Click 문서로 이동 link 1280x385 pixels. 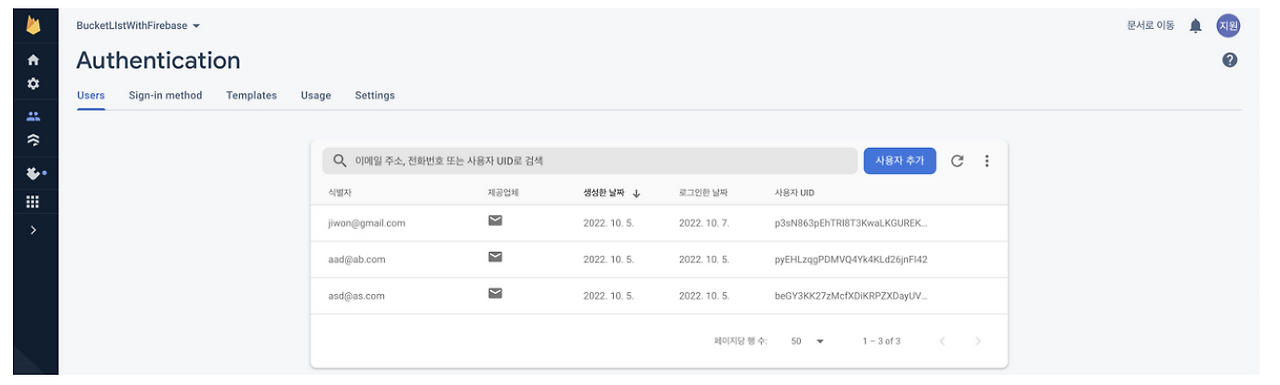pyautogui.click(x=1151, y=26)
